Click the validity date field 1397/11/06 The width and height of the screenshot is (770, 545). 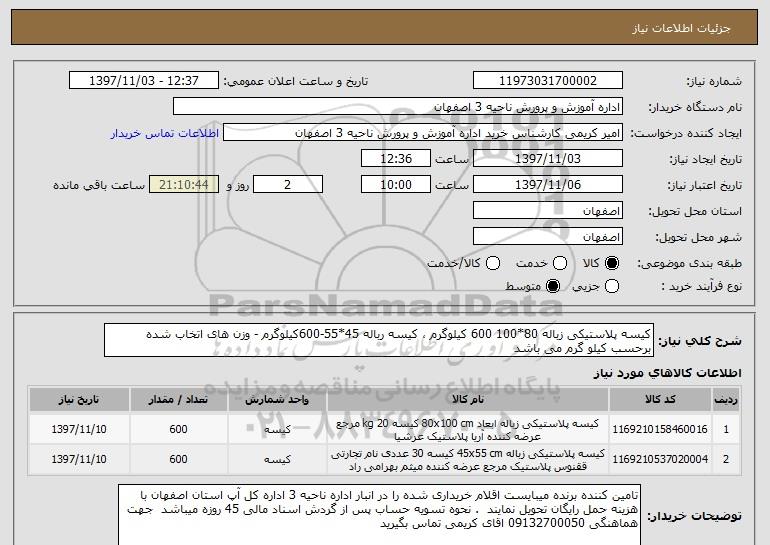point(548,185)
